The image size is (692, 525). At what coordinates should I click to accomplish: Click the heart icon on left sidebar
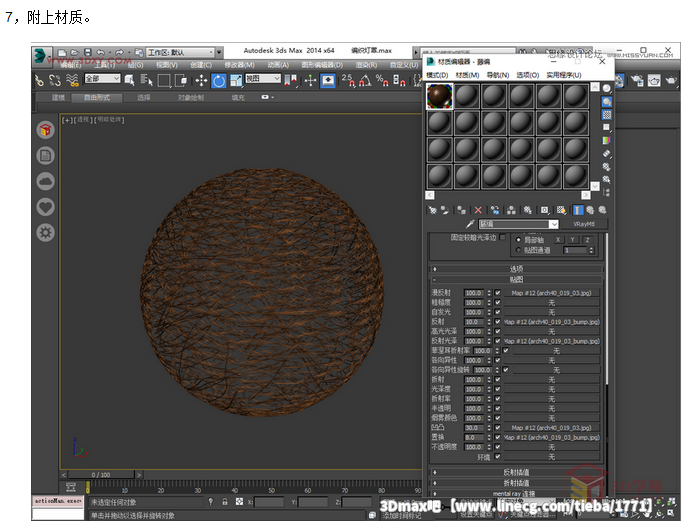pos(45,207)
